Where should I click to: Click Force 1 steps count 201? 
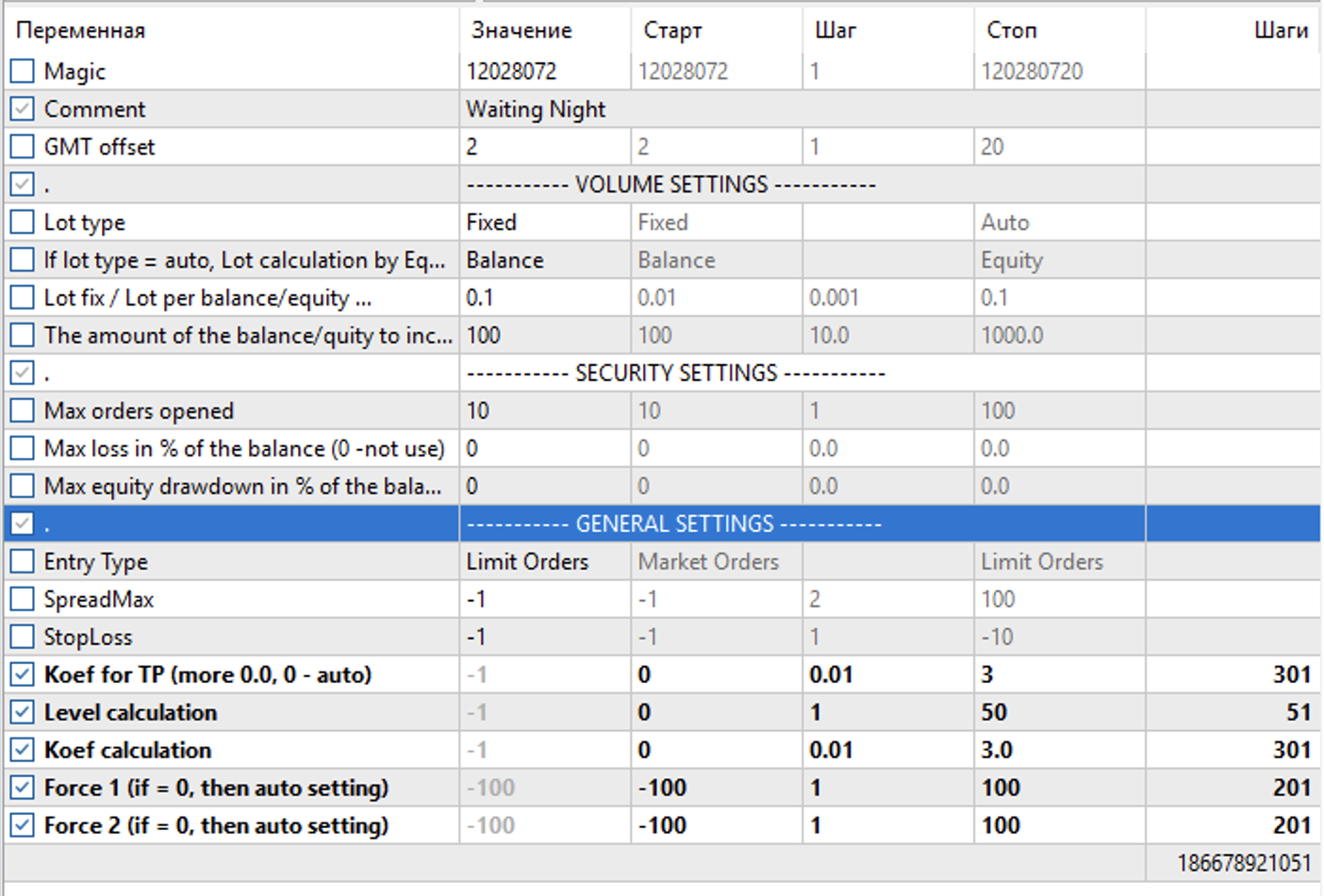pos(1292,788)
